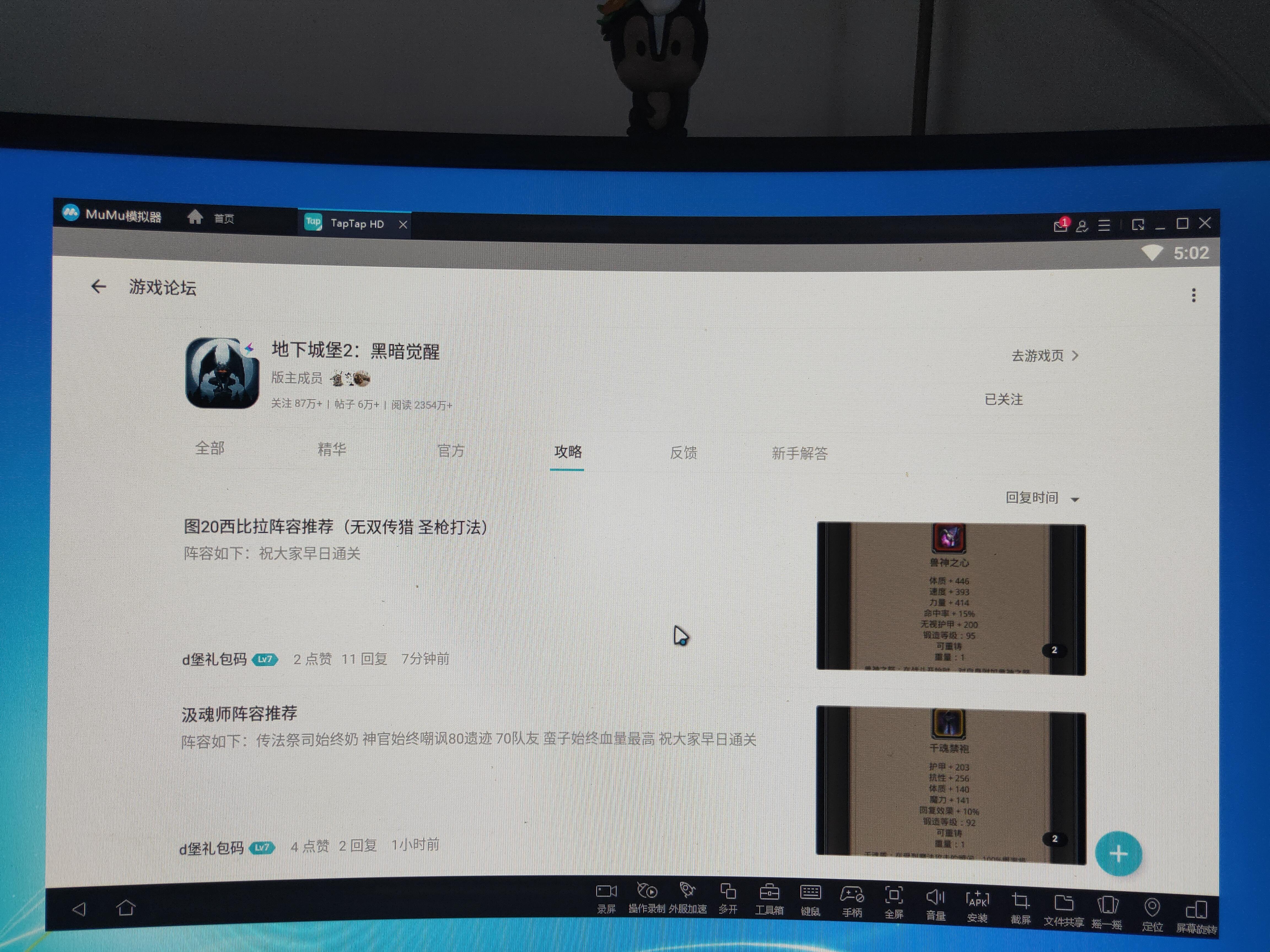Open 文件共享 file sharing folder
This screenshot has height=952, width=1270.
tap(1063, 911)
